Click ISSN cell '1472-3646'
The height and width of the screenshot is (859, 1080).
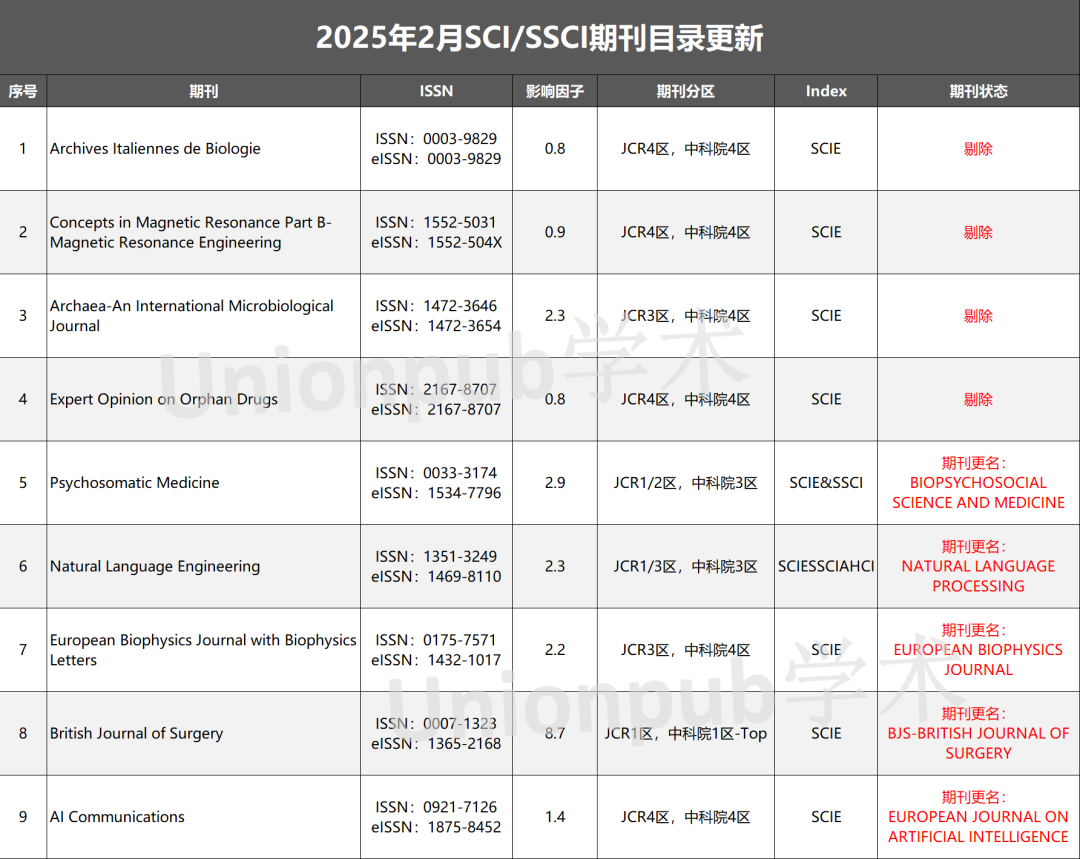(x=436, y=315)
